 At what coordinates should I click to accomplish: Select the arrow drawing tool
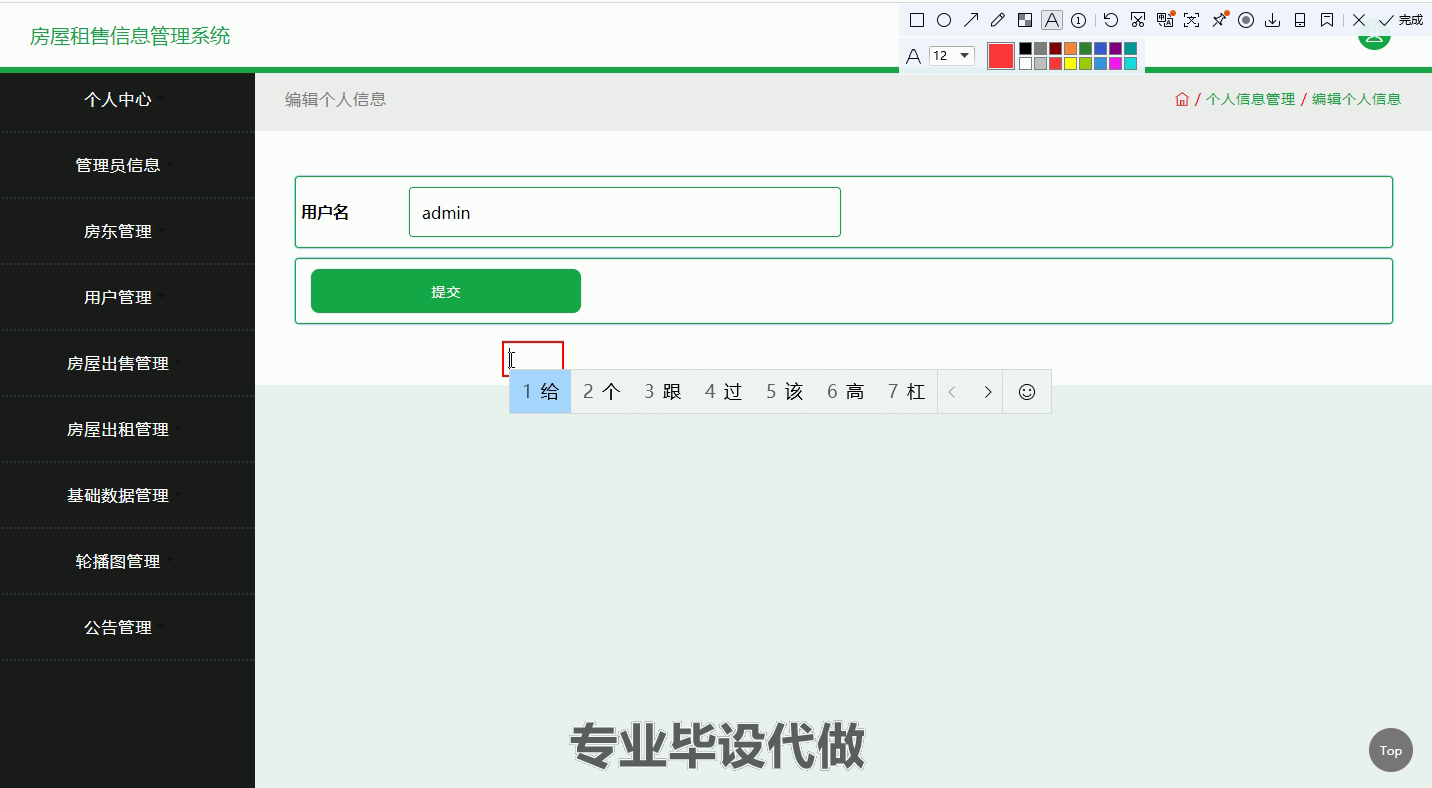point(970,20)
